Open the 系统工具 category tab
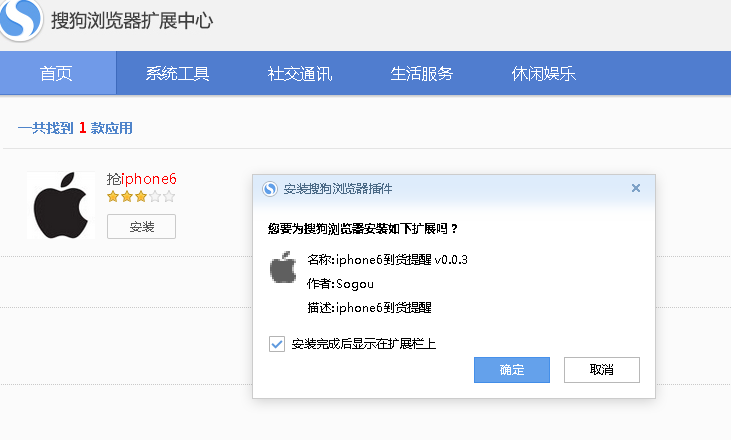This screenshot has height=440, width=731. point(177,74)
